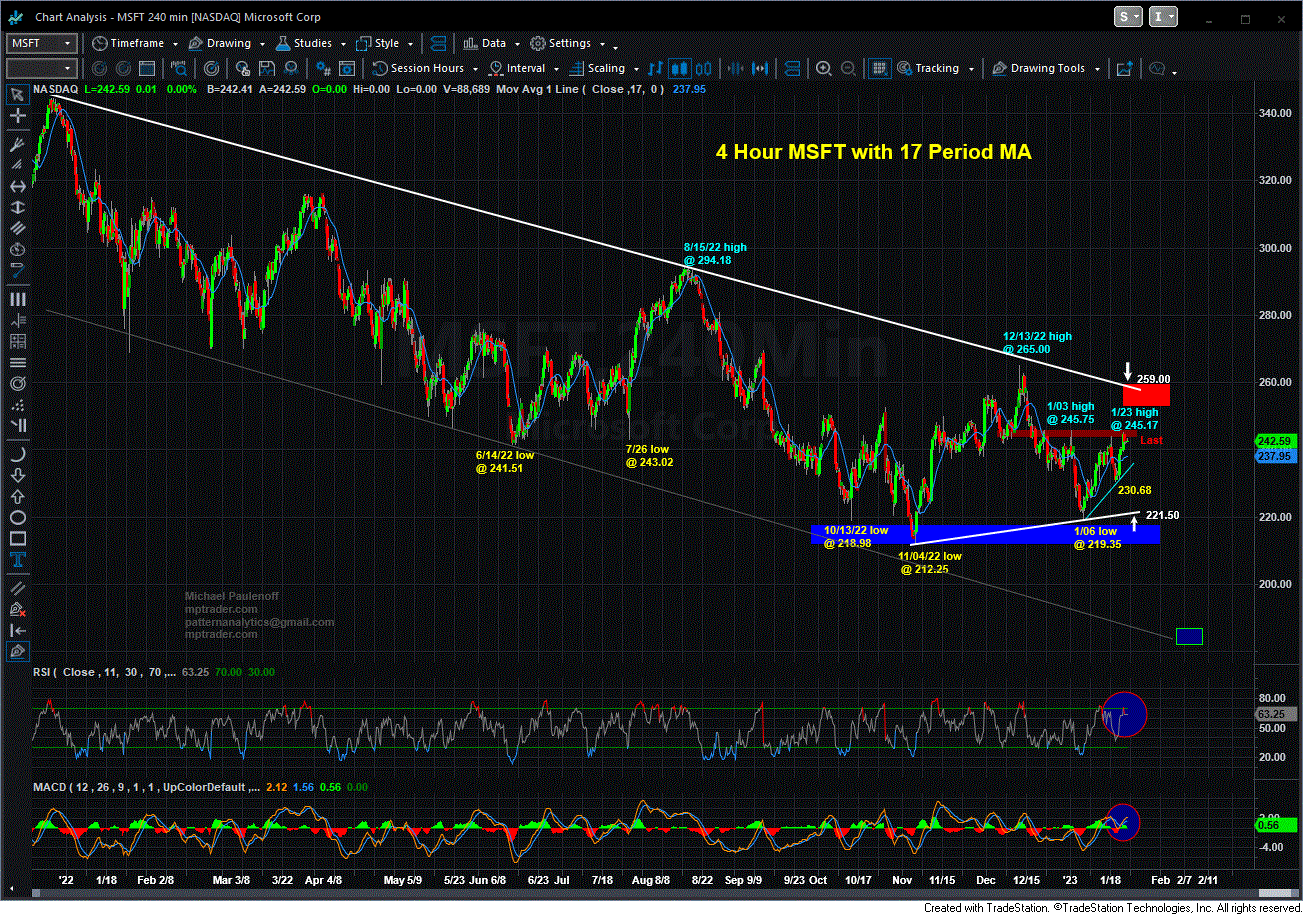Select the vertical double-arrow drawing tool

click(17, 209)
